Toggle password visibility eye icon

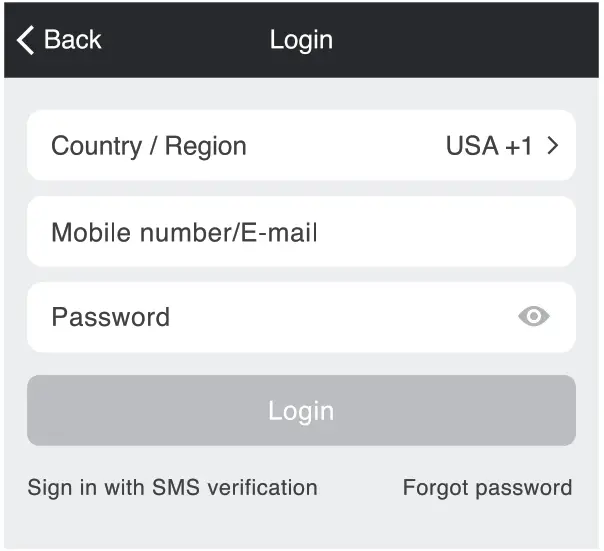(534, 317)
